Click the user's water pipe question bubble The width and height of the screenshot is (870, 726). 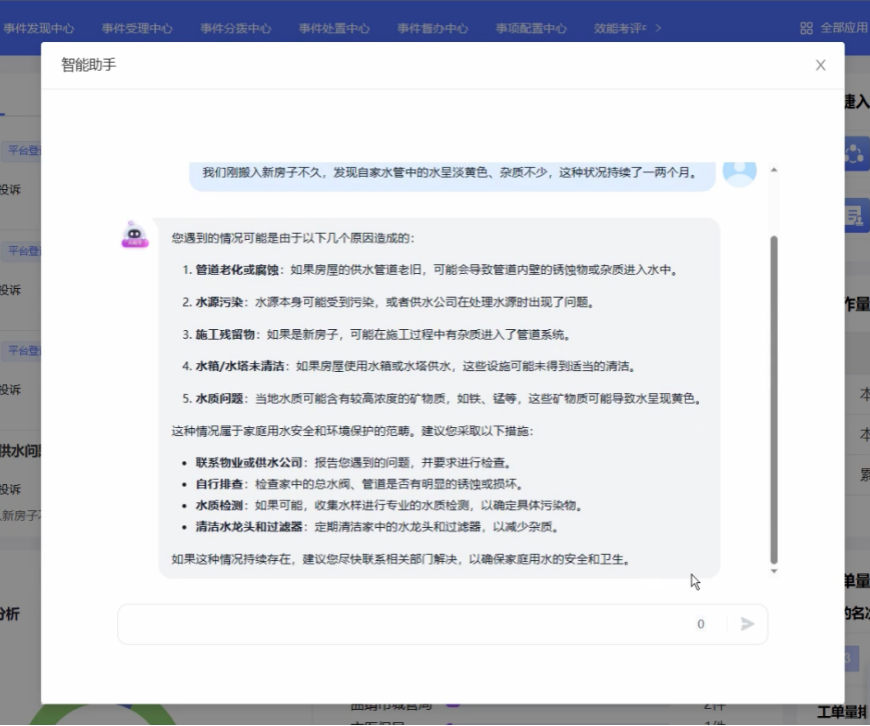[449, 172]
